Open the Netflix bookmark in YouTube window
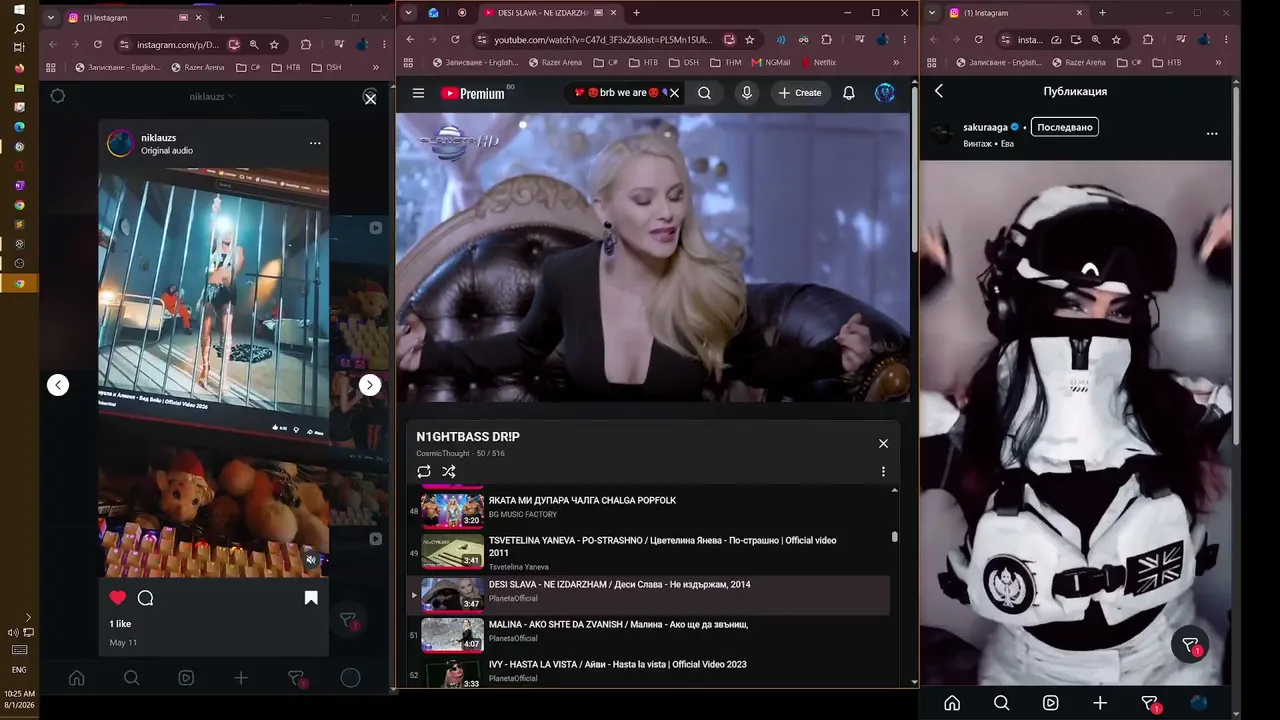 818,62
